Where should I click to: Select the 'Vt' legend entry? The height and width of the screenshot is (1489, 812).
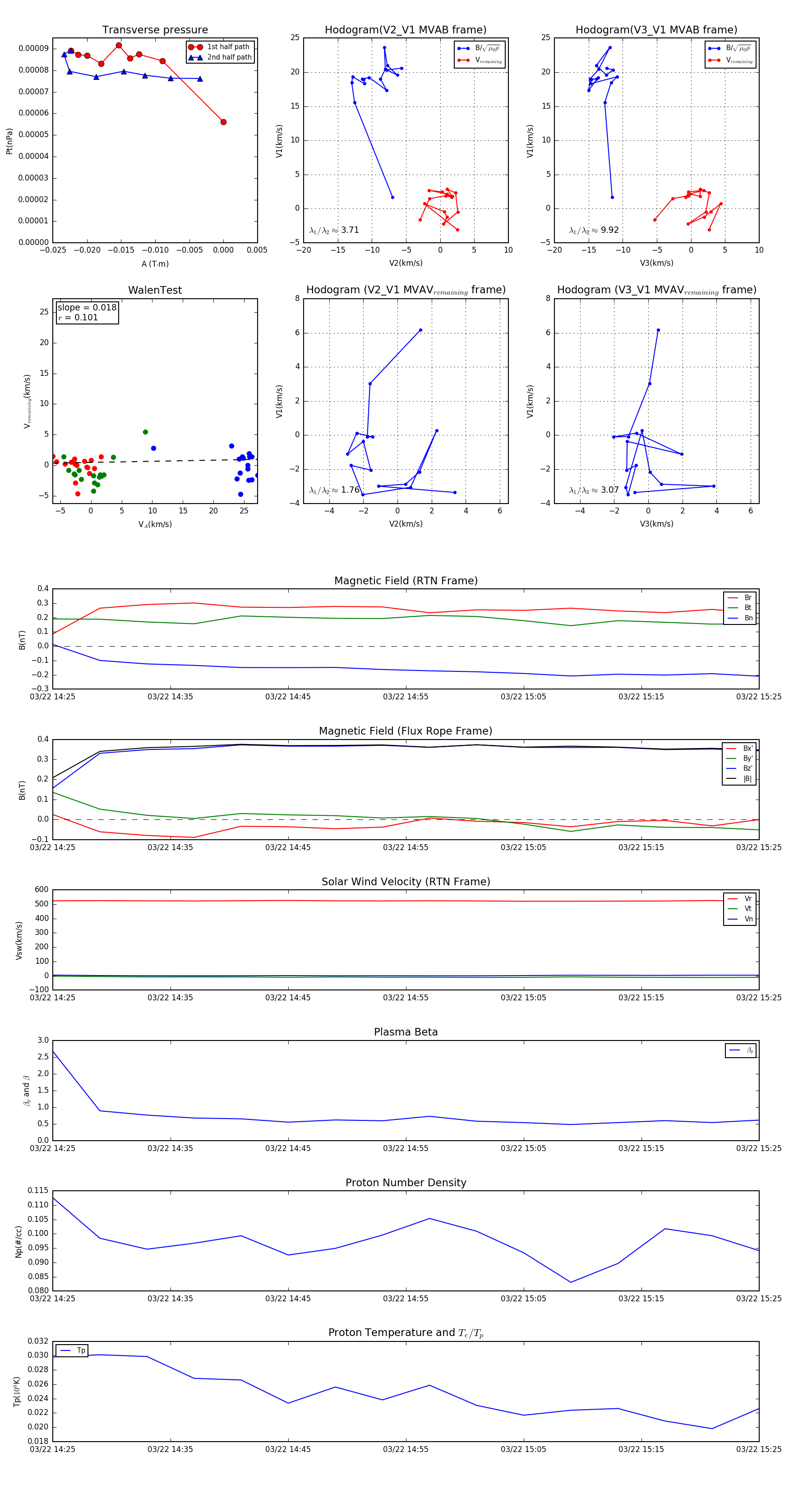[x=740, y=909]
